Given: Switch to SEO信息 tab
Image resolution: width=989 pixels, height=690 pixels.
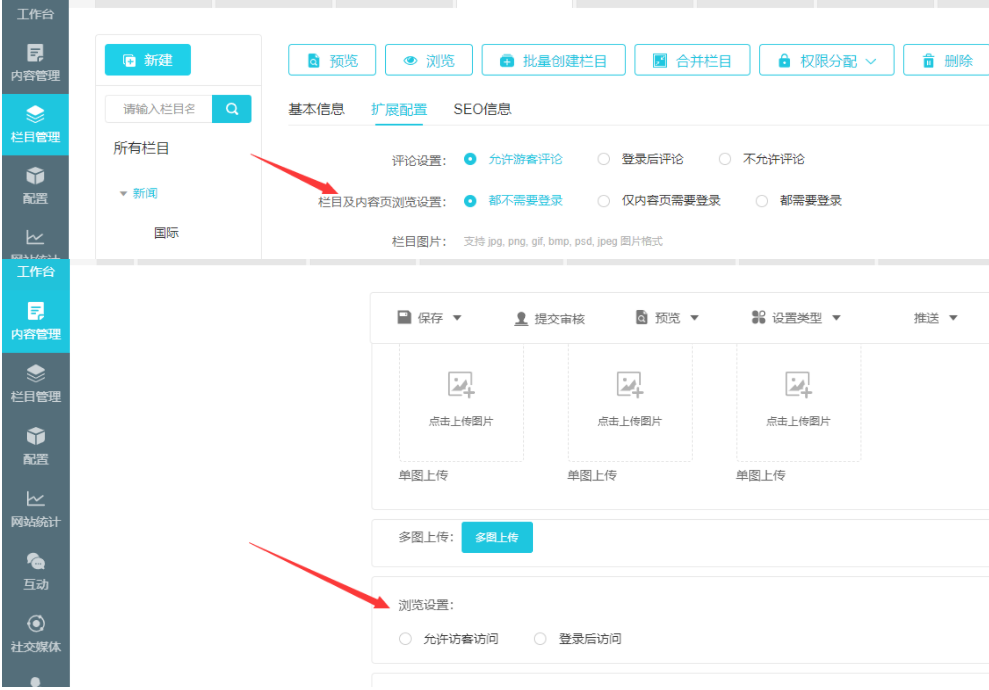Looking at the screenshot, I should [483, 109].
